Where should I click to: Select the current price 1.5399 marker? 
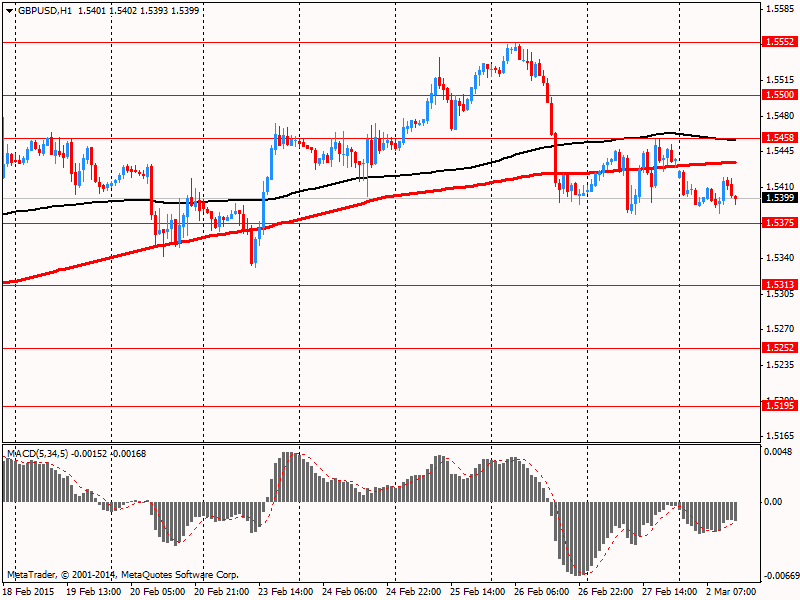(779, 197)
